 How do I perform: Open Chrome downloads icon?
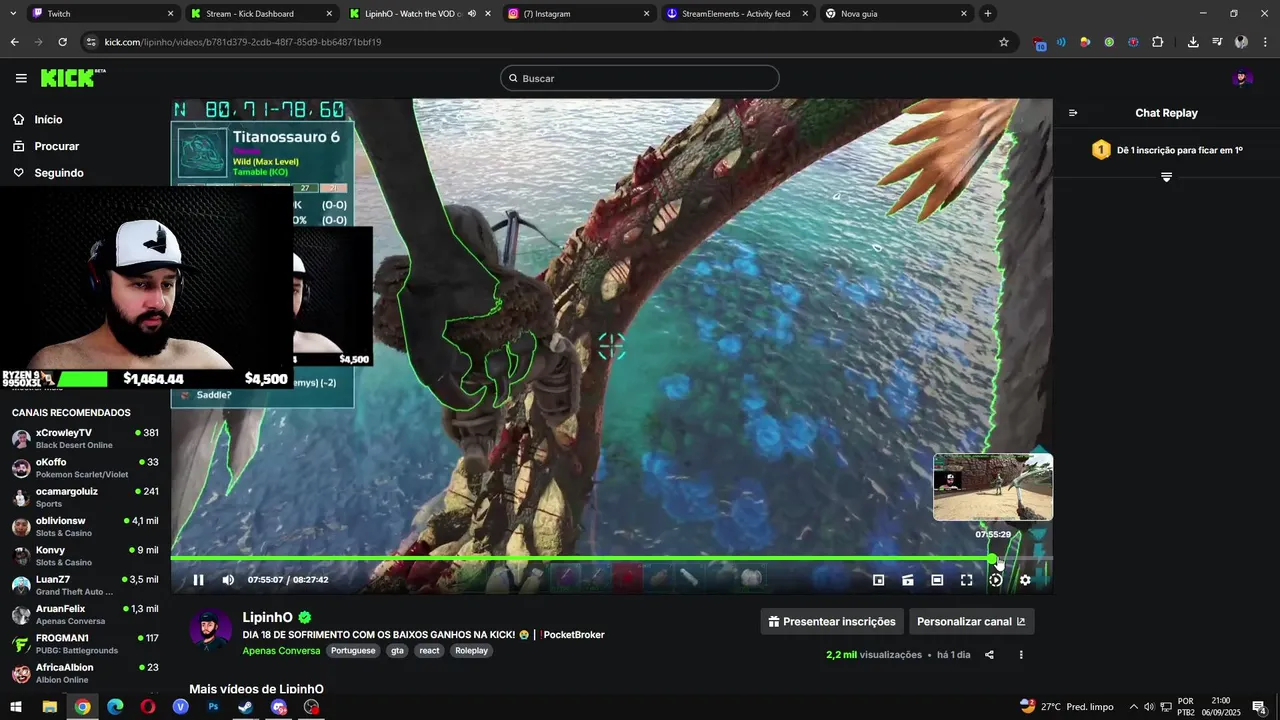[x=1193, y=42]
